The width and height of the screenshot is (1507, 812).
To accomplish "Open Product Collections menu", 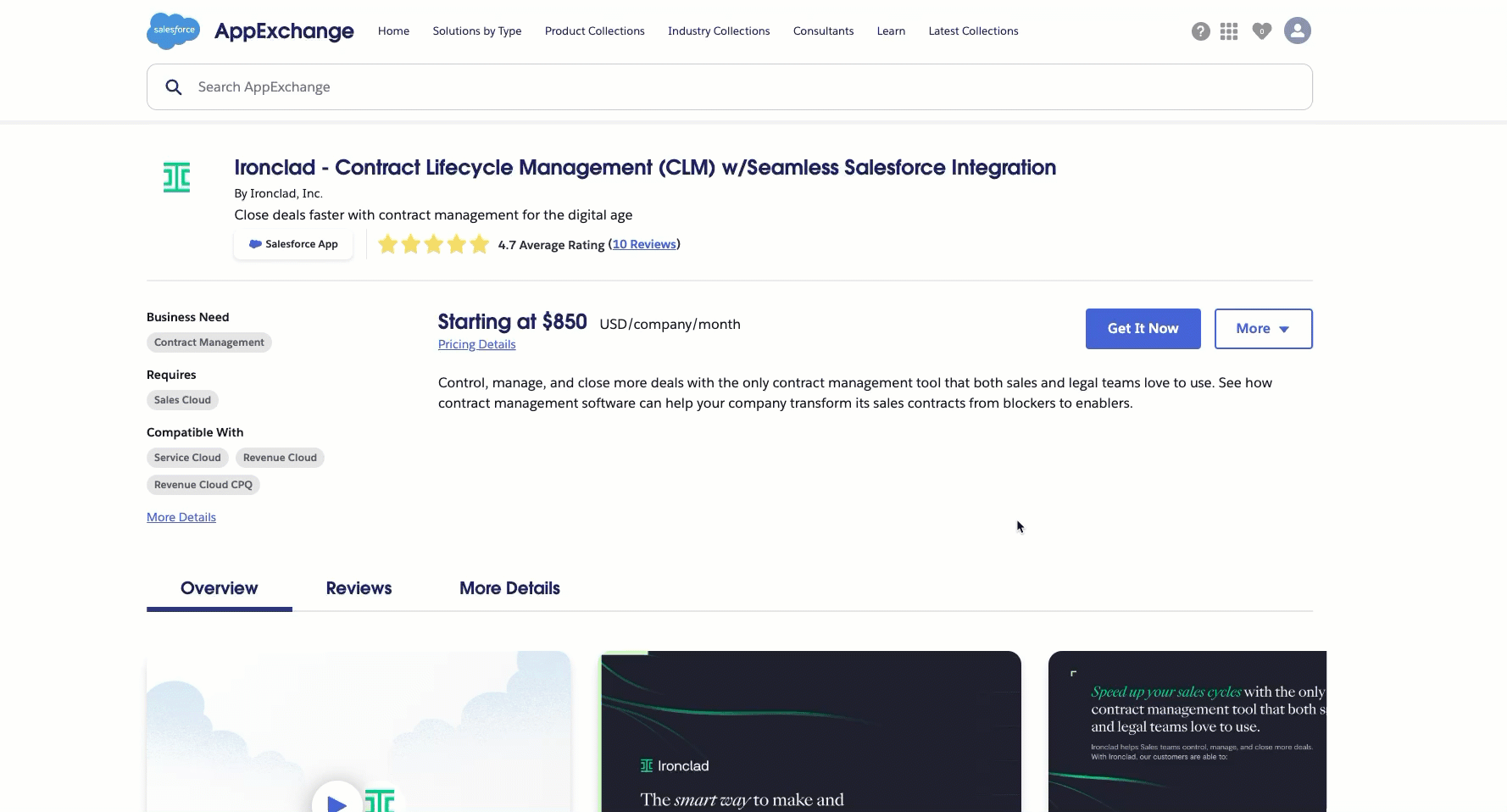I will pos(595,31).
